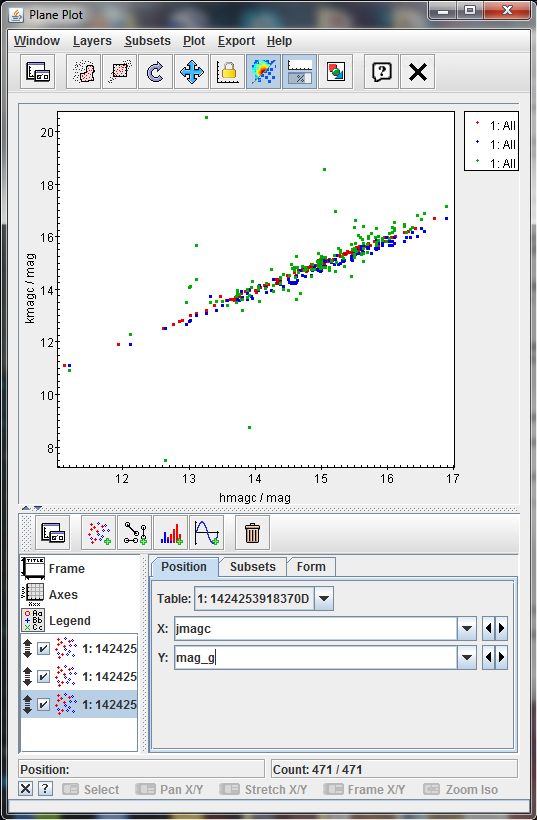Screen dimensions: 537x820
Task: Click the replot circular arrow icon
Action: click(155, 72)
